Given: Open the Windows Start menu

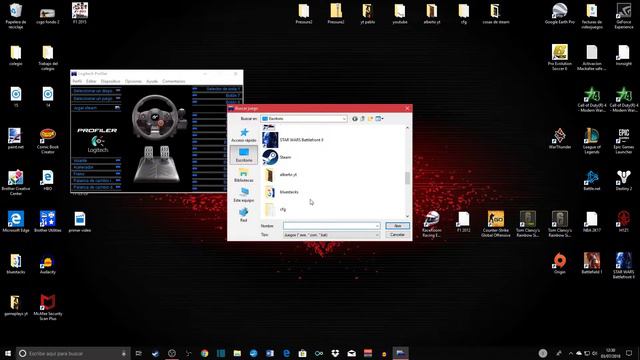Looking at the screenshot, I should coord(8,353).
